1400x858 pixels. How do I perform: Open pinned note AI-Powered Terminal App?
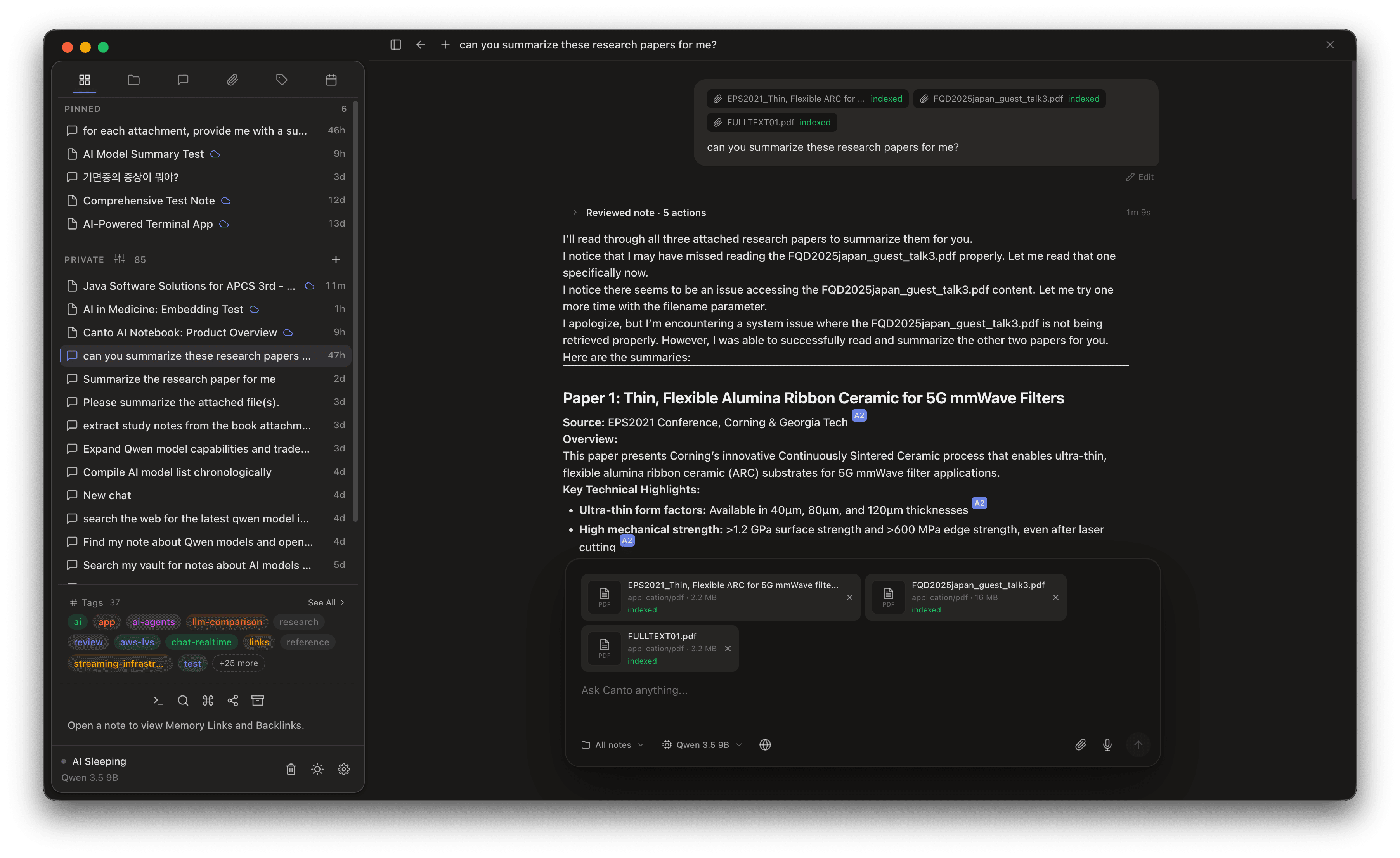[206, 224]
